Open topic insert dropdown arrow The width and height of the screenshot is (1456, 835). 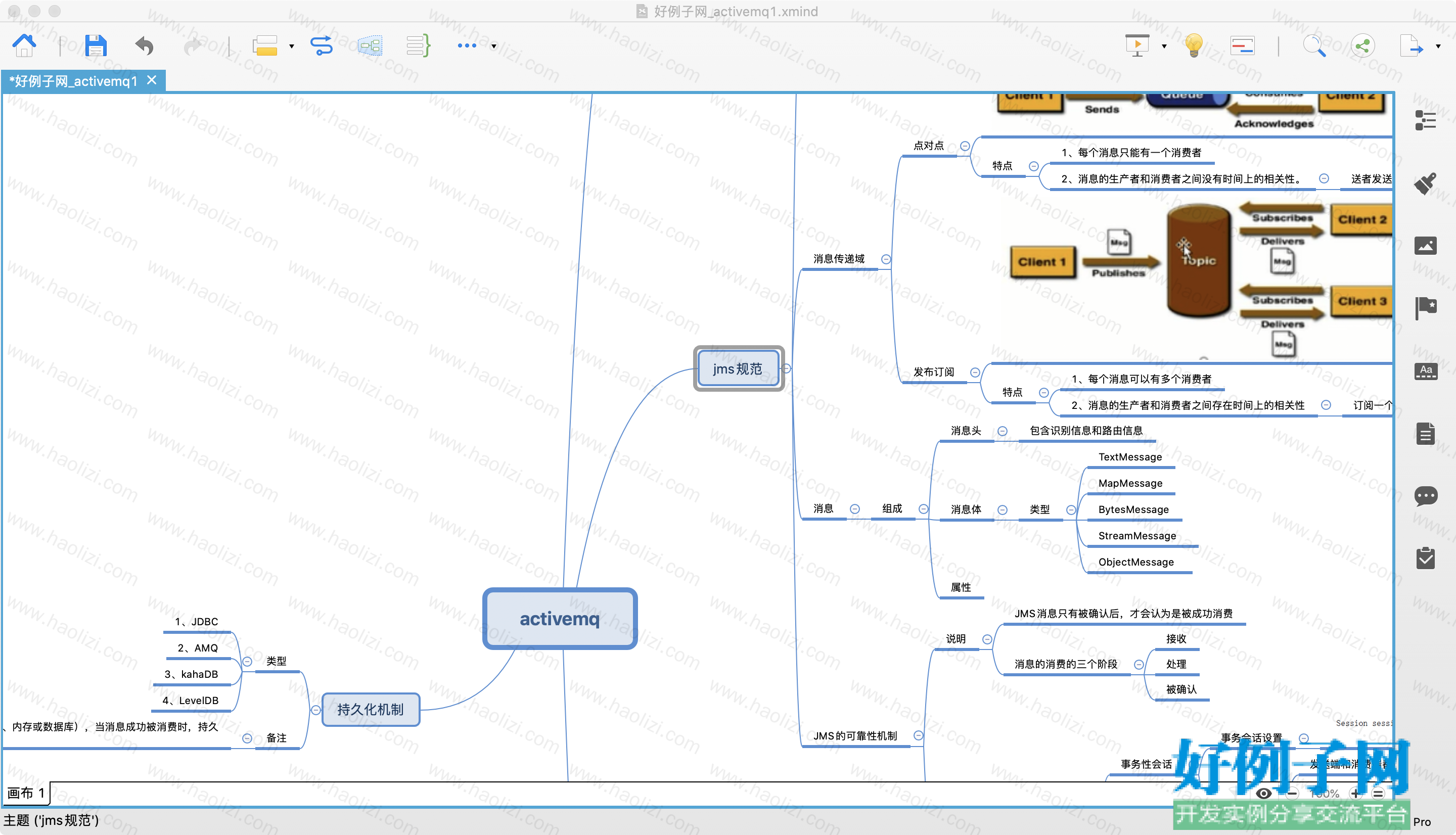pos(291,46)
